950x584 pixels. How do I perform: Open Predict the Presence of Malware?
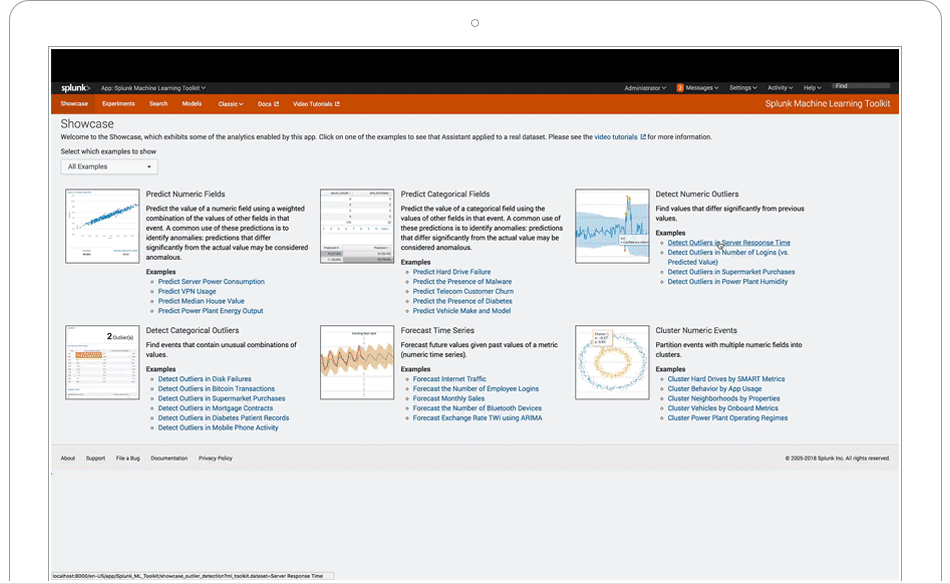pos(462,282)
